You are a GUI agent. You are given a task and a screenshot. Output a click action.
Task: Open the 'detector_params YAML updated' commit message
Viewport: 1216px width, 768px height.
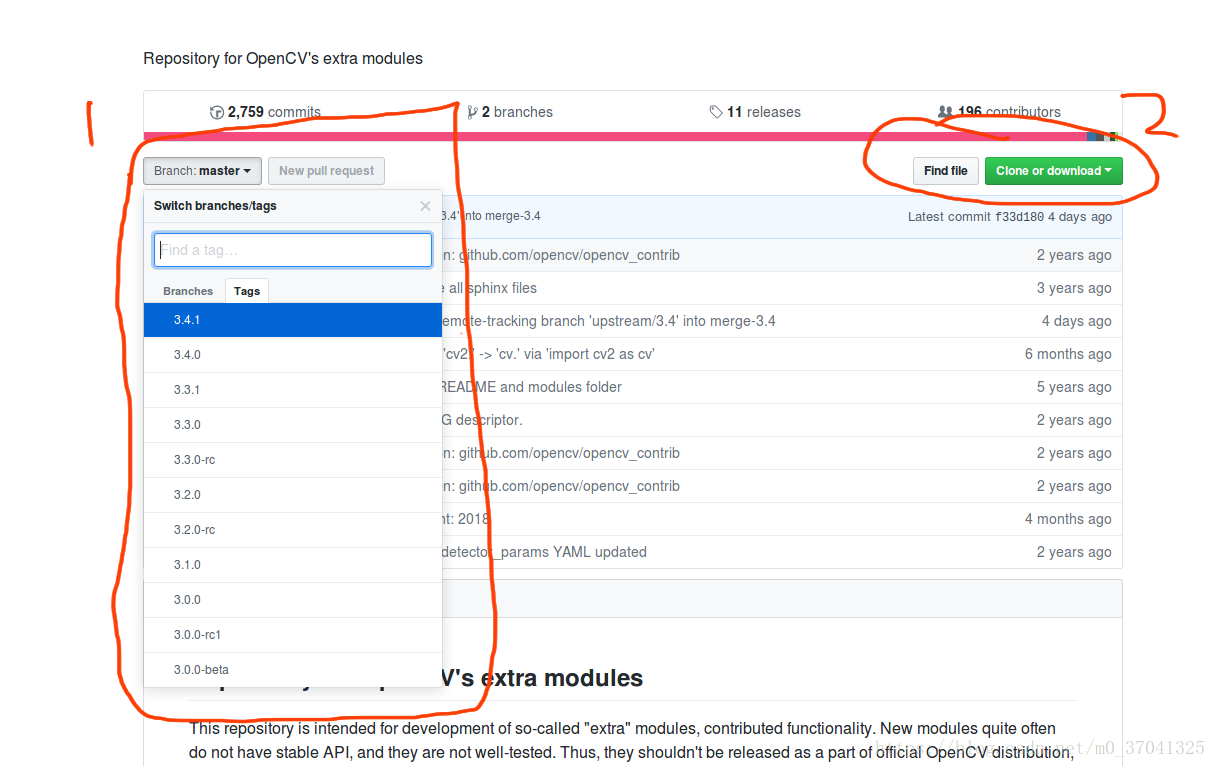pyautogui.click(x=545, y=552)
